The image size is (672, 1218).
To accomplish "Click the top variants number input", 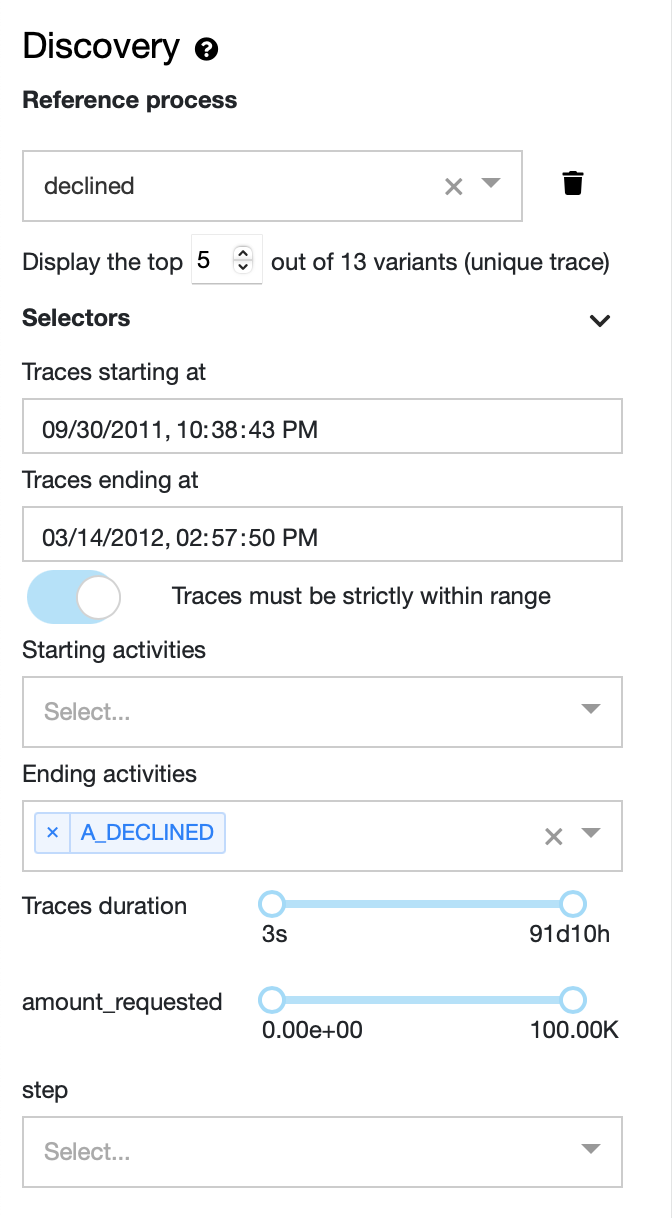I will coord(227,261).
